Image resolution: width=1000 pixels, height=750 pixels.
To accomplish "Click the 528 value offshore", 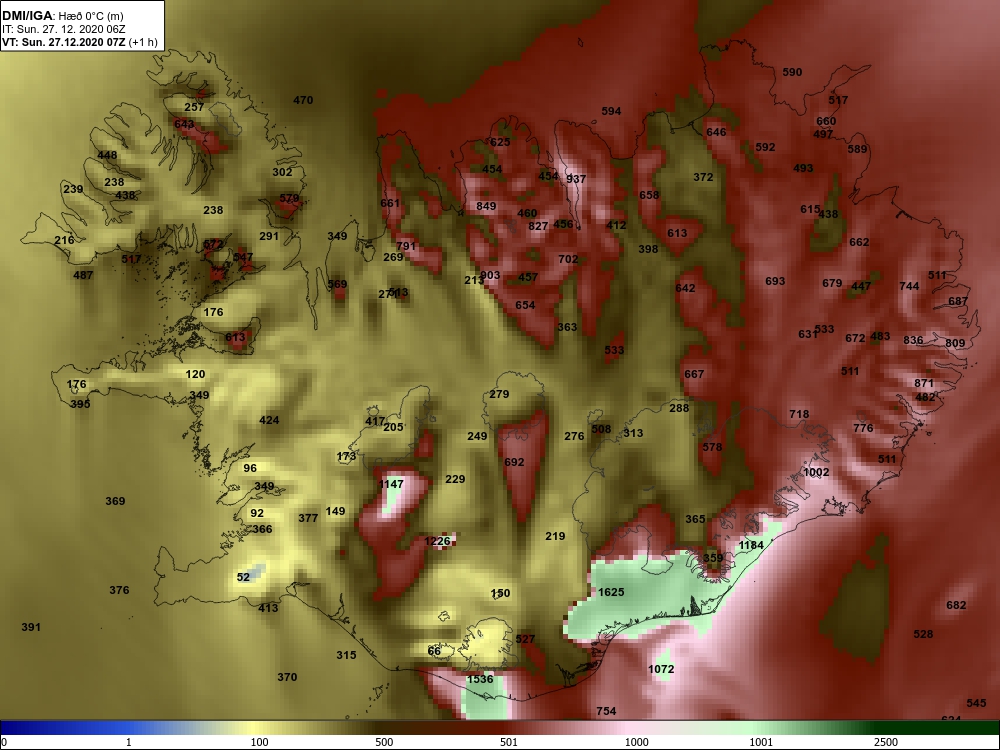I will [923, 634].
